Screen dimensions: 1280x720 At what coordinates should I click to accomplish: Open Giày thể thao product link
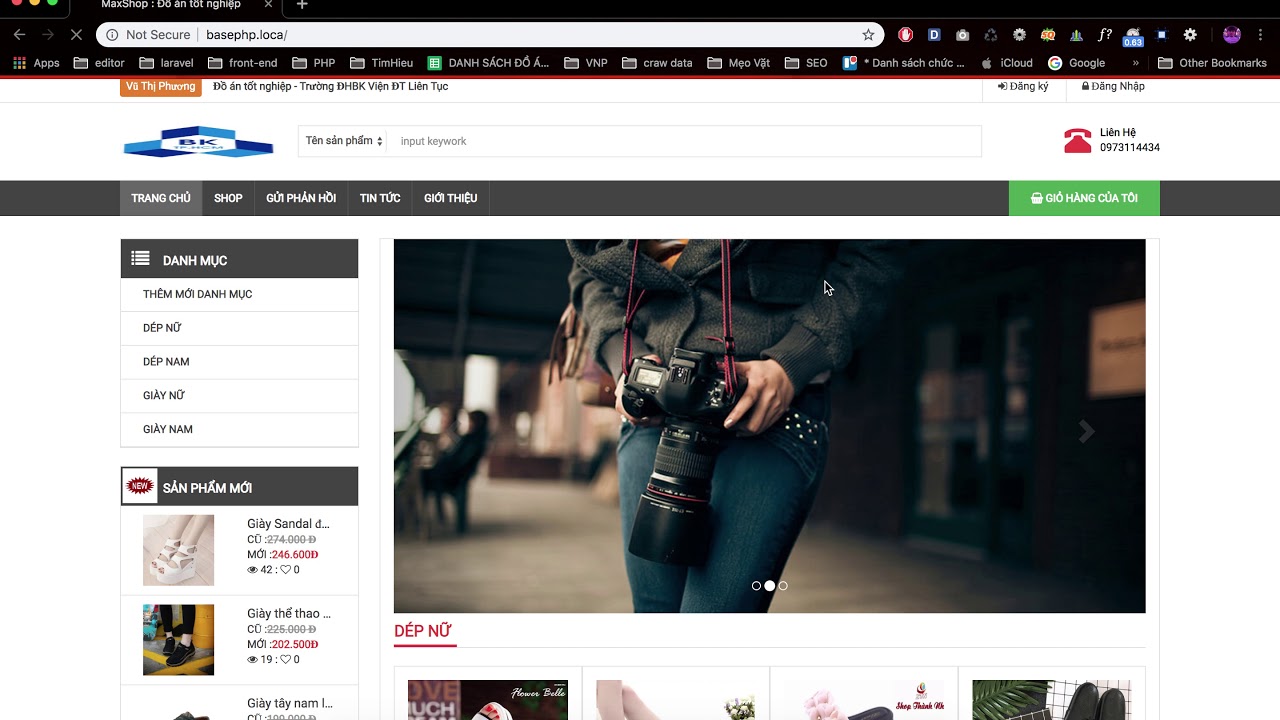289,614
